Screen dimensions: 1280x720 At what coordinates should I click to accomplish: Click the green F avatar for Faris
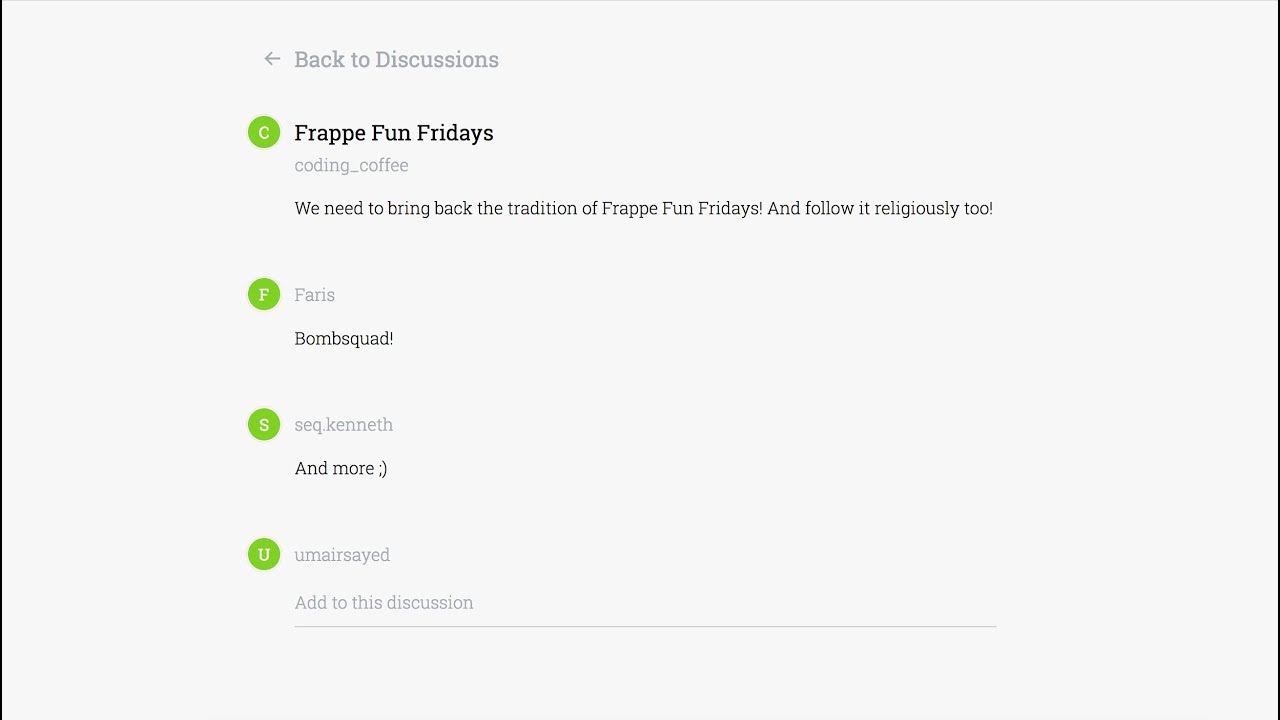[264, 294]
